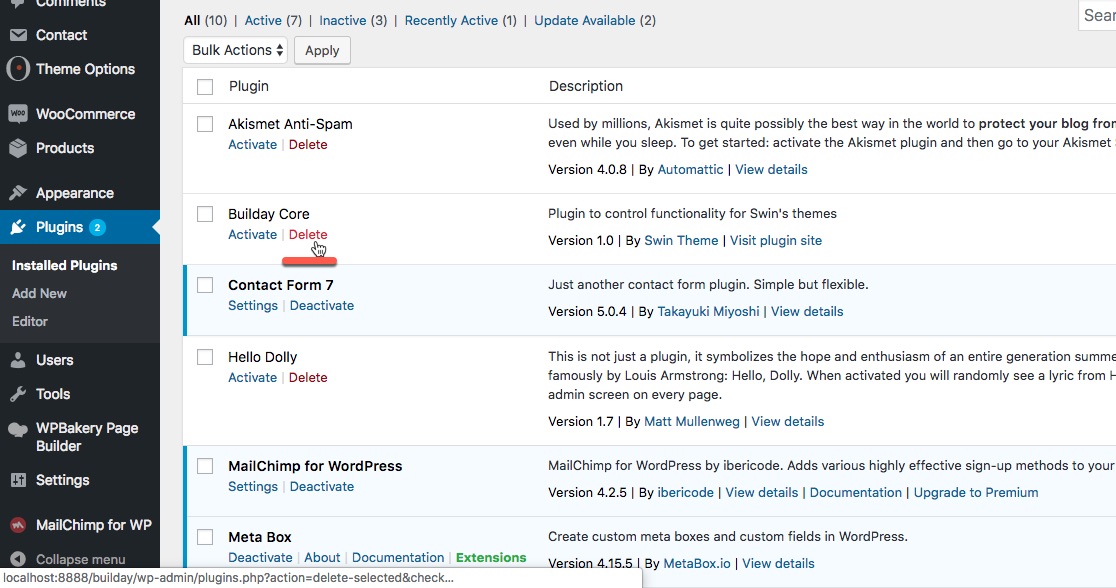Open Installed Plugins submenu item
This screenshot has height=588, width=1116.
click(65, 266)
